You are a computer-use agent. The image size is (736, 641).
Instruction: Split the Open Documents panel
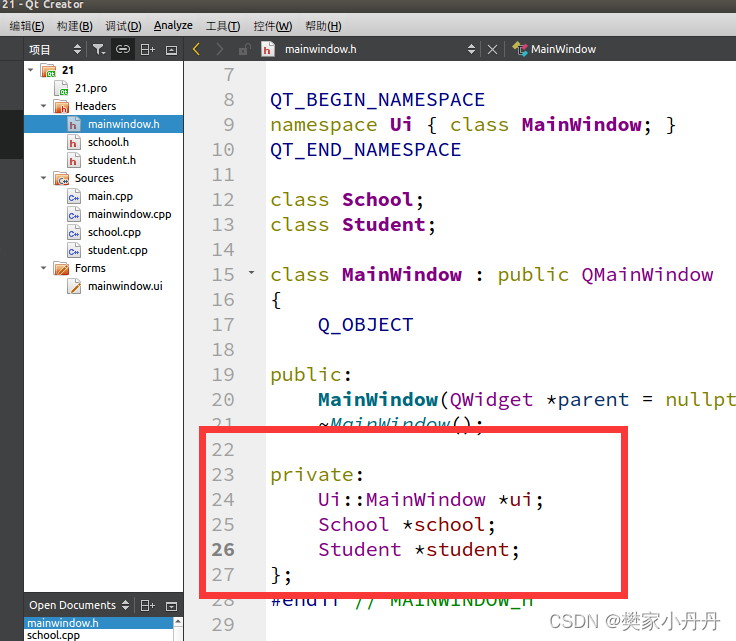[147, 606]
